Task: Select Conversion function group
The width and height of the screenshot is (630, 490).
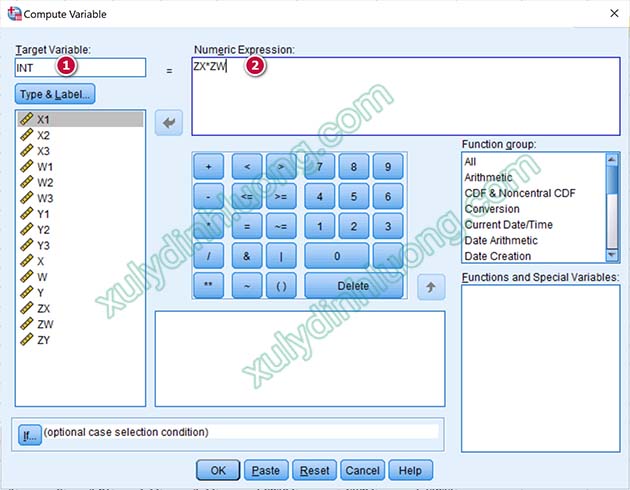Action: (534, 209)
